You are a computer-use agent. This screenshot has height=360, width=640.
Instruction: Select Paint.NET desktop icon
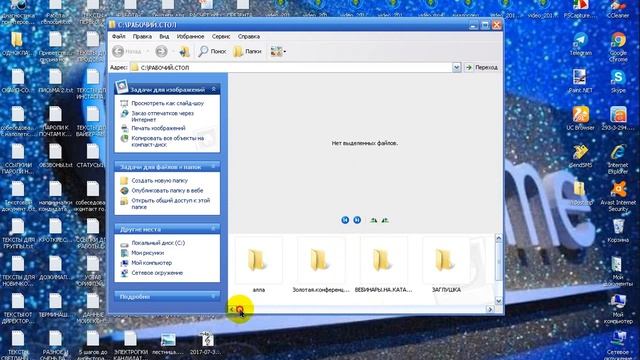click(580, 81)
